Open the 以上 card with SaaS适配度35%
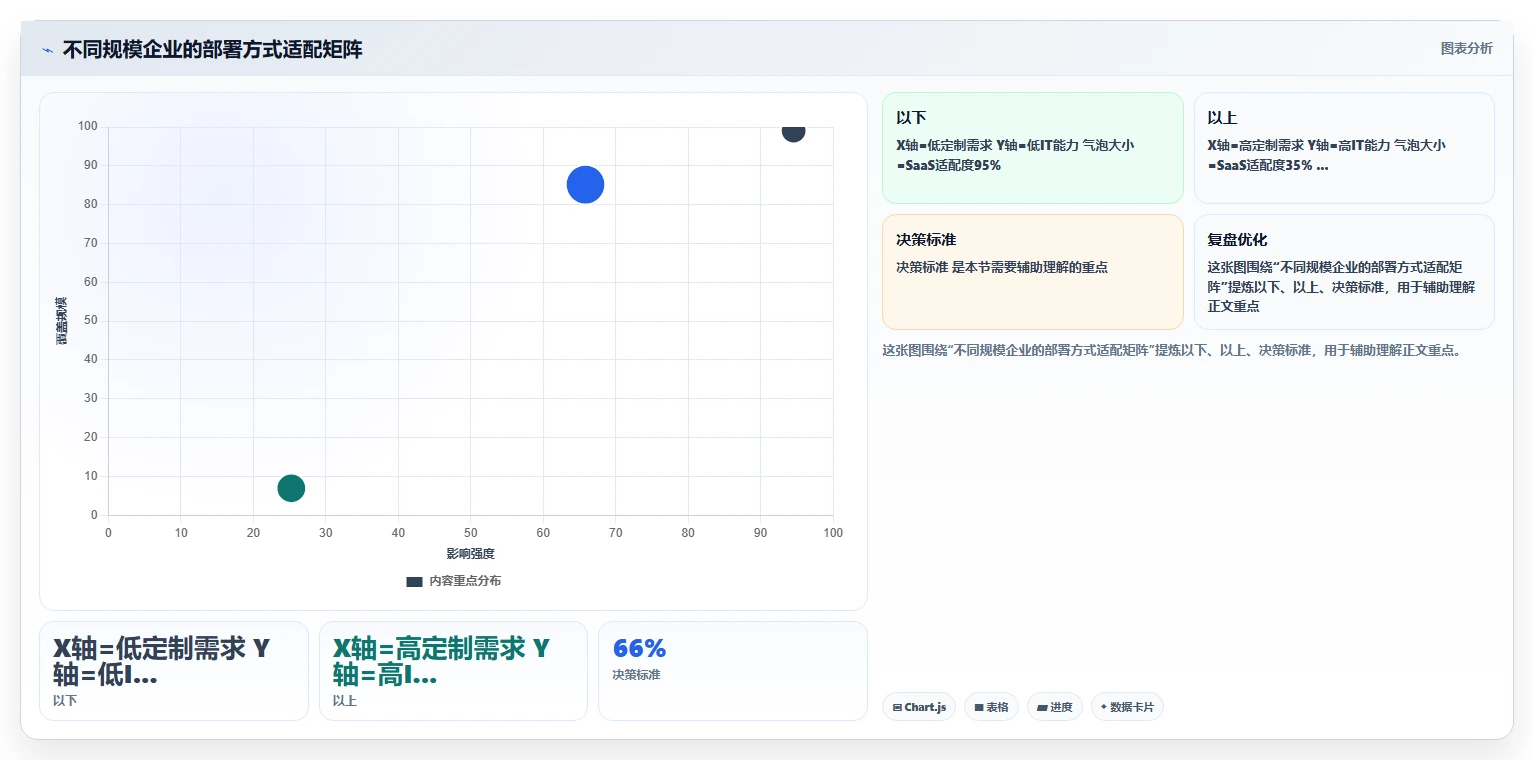This screenshot has width=1534, height=760. point(1344,148)
